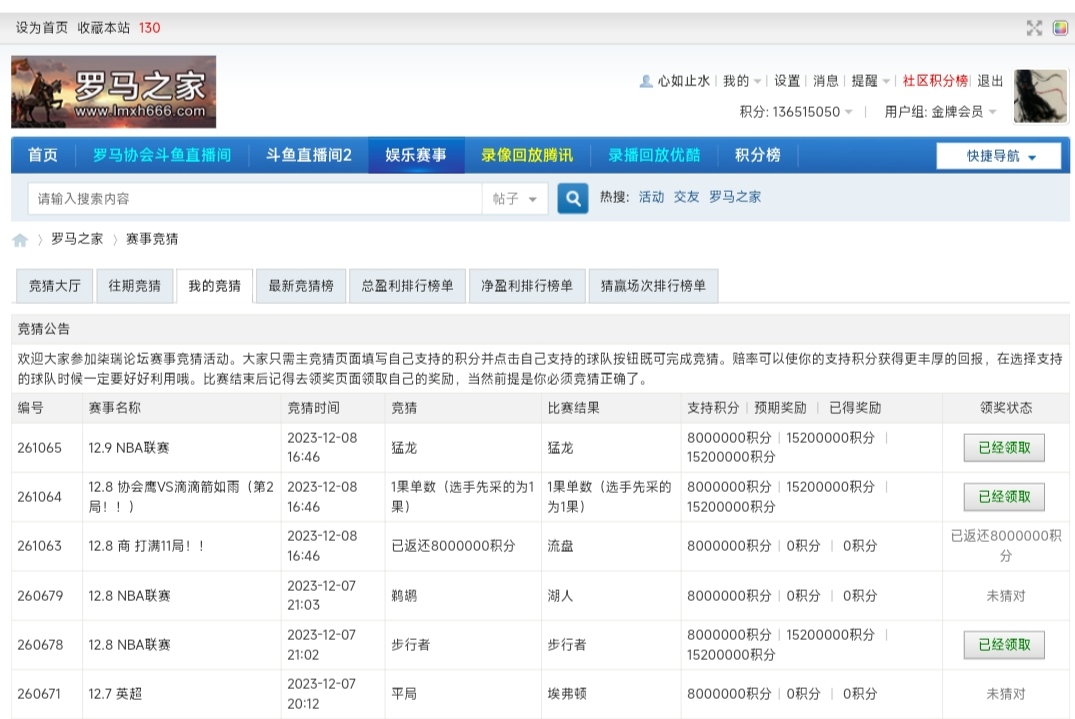Open the 用户组 金牌会员 dropdown
Image resolution: width=1075 pixels, height=719 pixels.
click(x=941, y=112)
